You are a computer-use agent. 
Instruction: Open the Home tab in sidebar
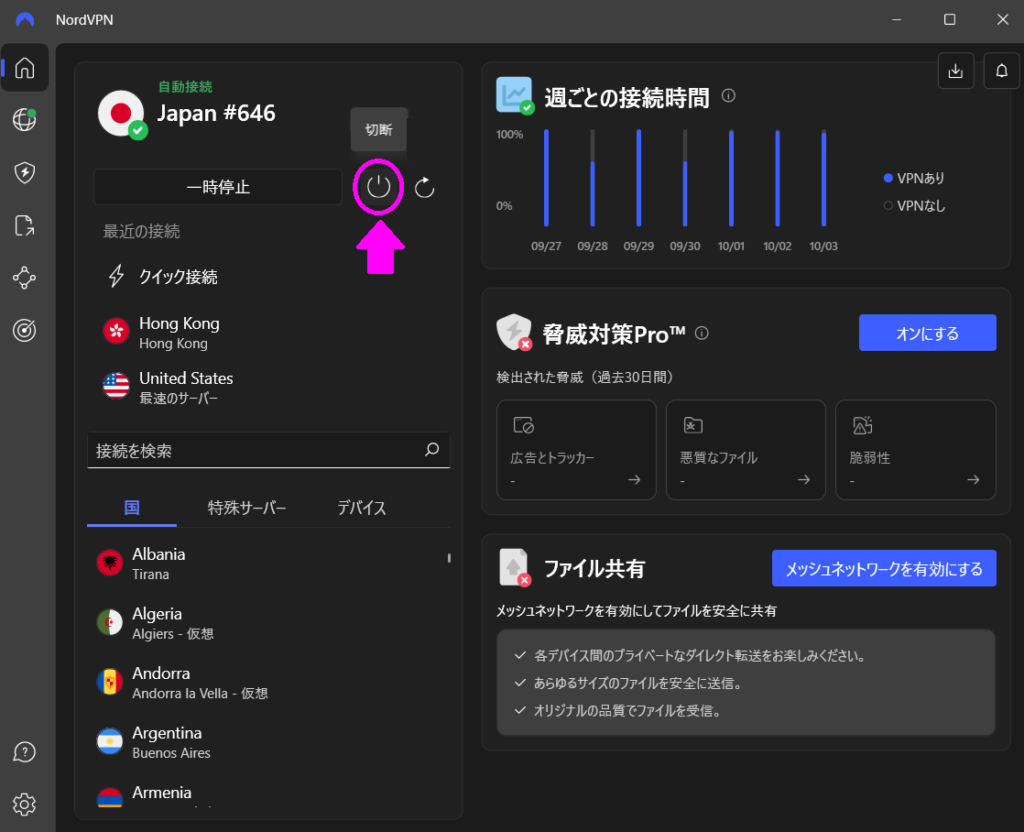25,68
